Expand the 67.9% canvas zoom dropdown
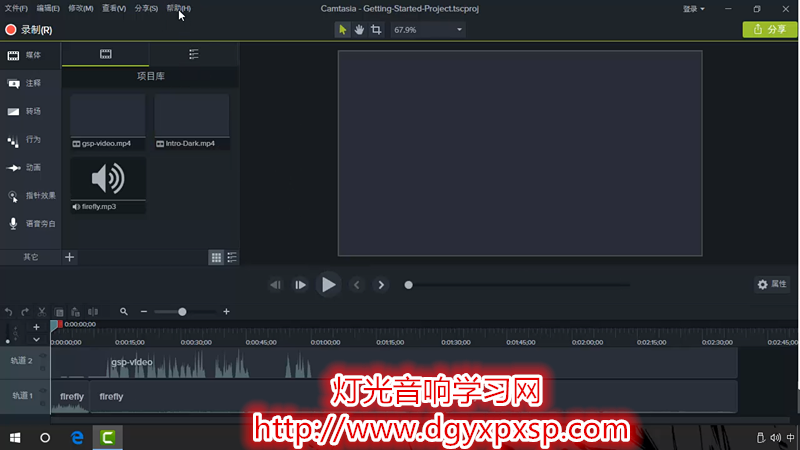This screenshot has height=450, width=800. click(460, 30)
